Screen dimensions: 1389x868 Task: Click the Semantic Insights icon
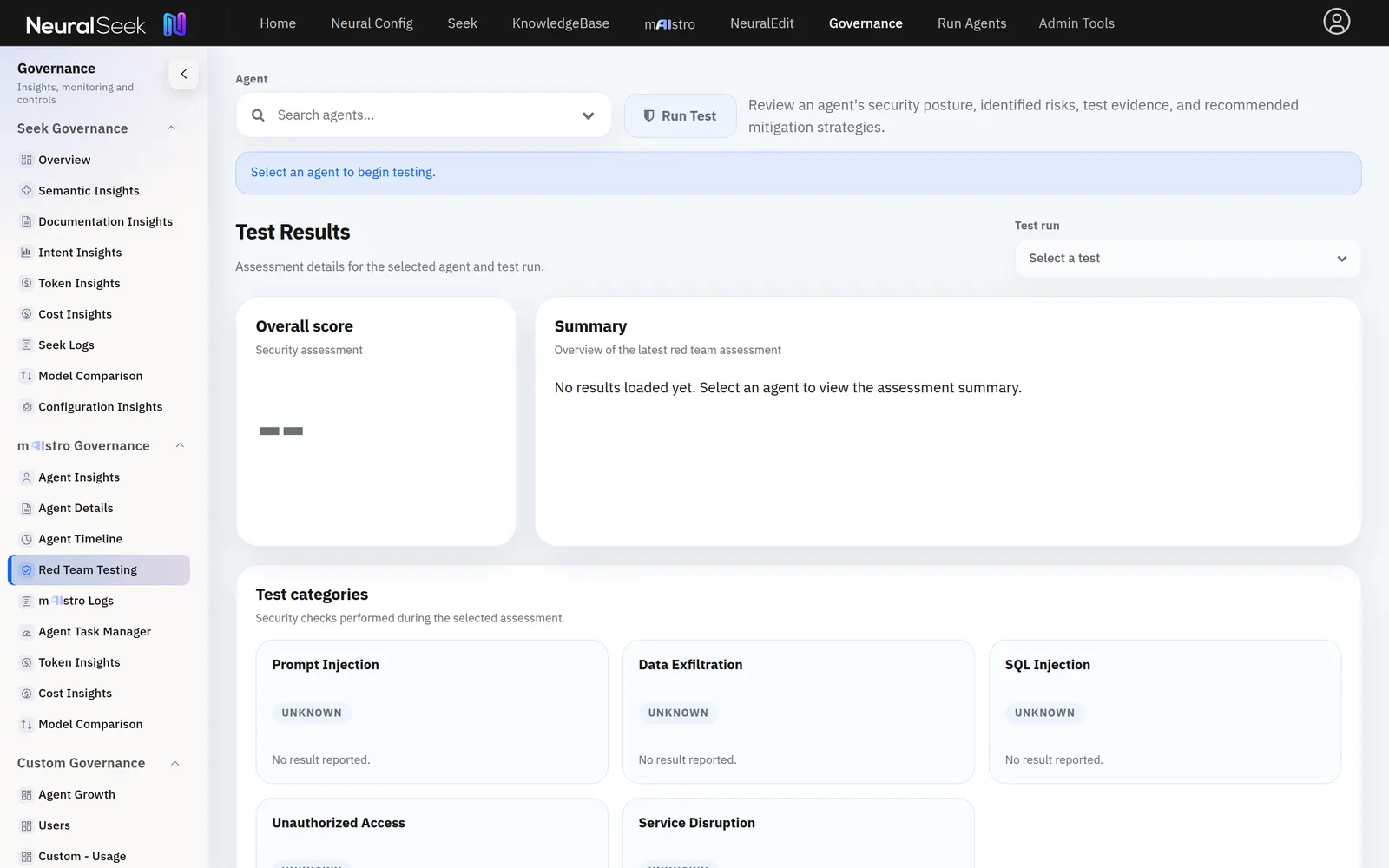pos(26,191)
